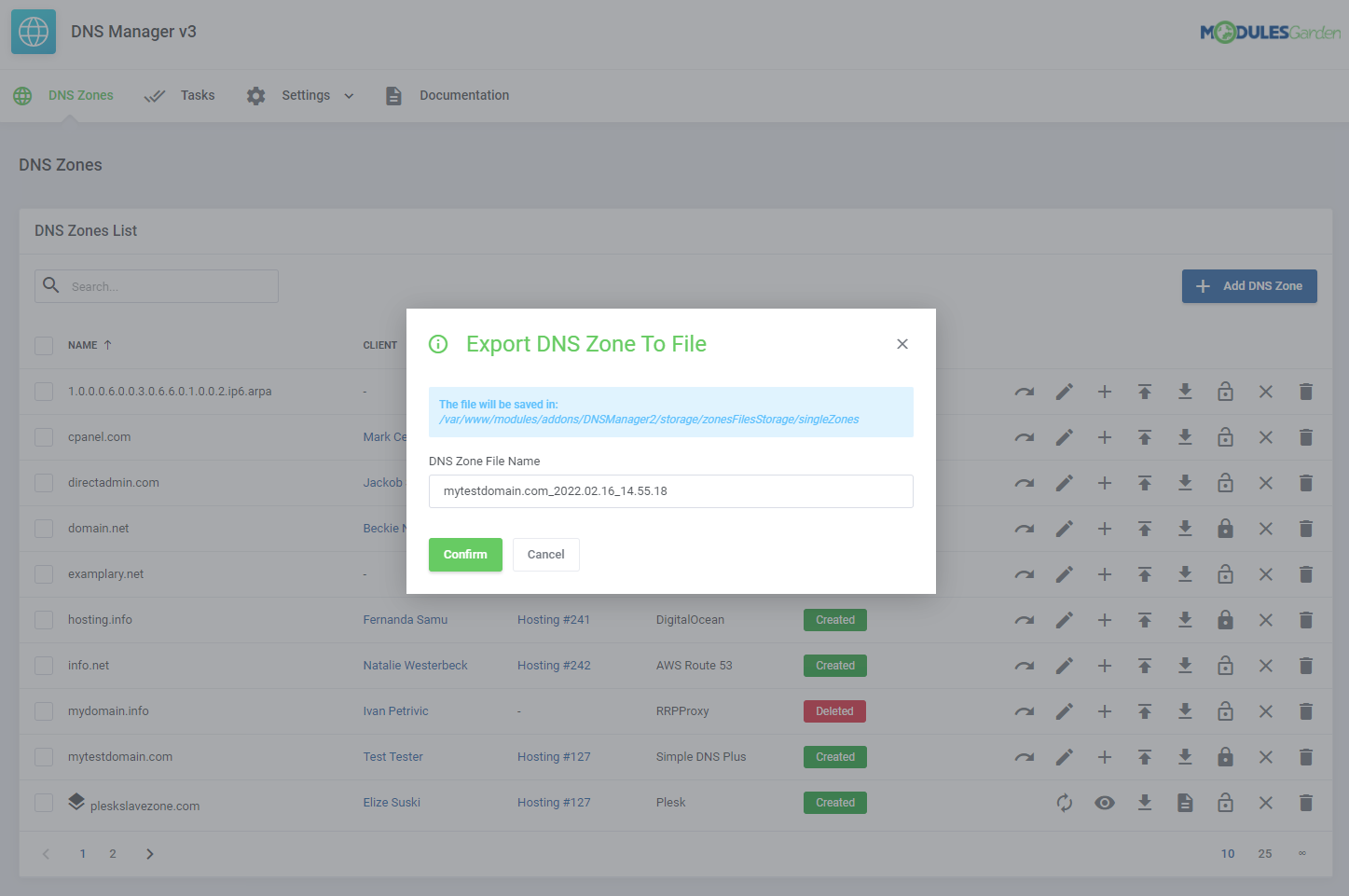Open client link Elize Suski
Viewport: 1349px width, 896px height.
click(392, 803)
